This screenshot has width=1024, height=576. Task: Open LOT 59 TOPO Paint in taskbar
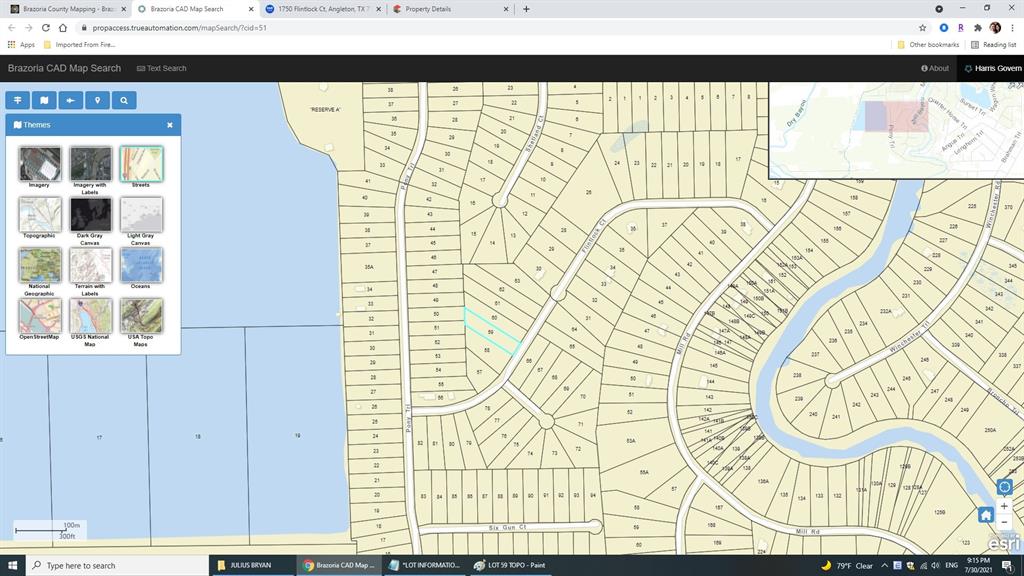515,565
